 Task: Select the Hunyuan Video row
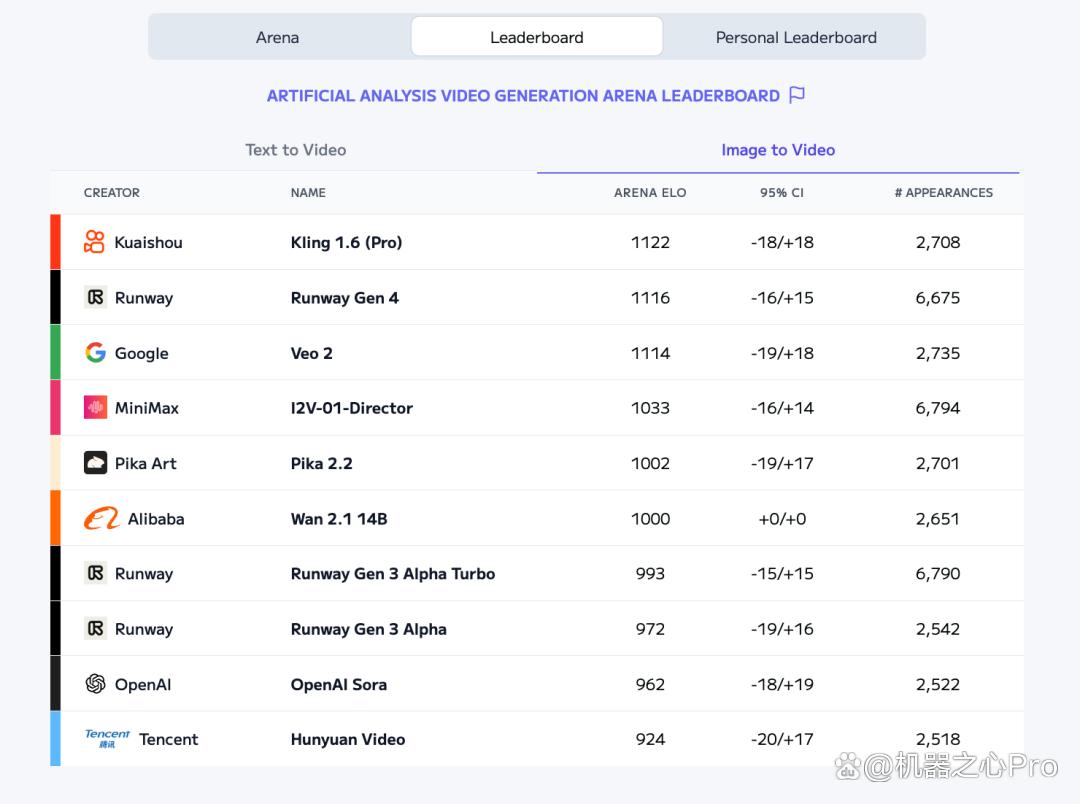pos(537,739)
